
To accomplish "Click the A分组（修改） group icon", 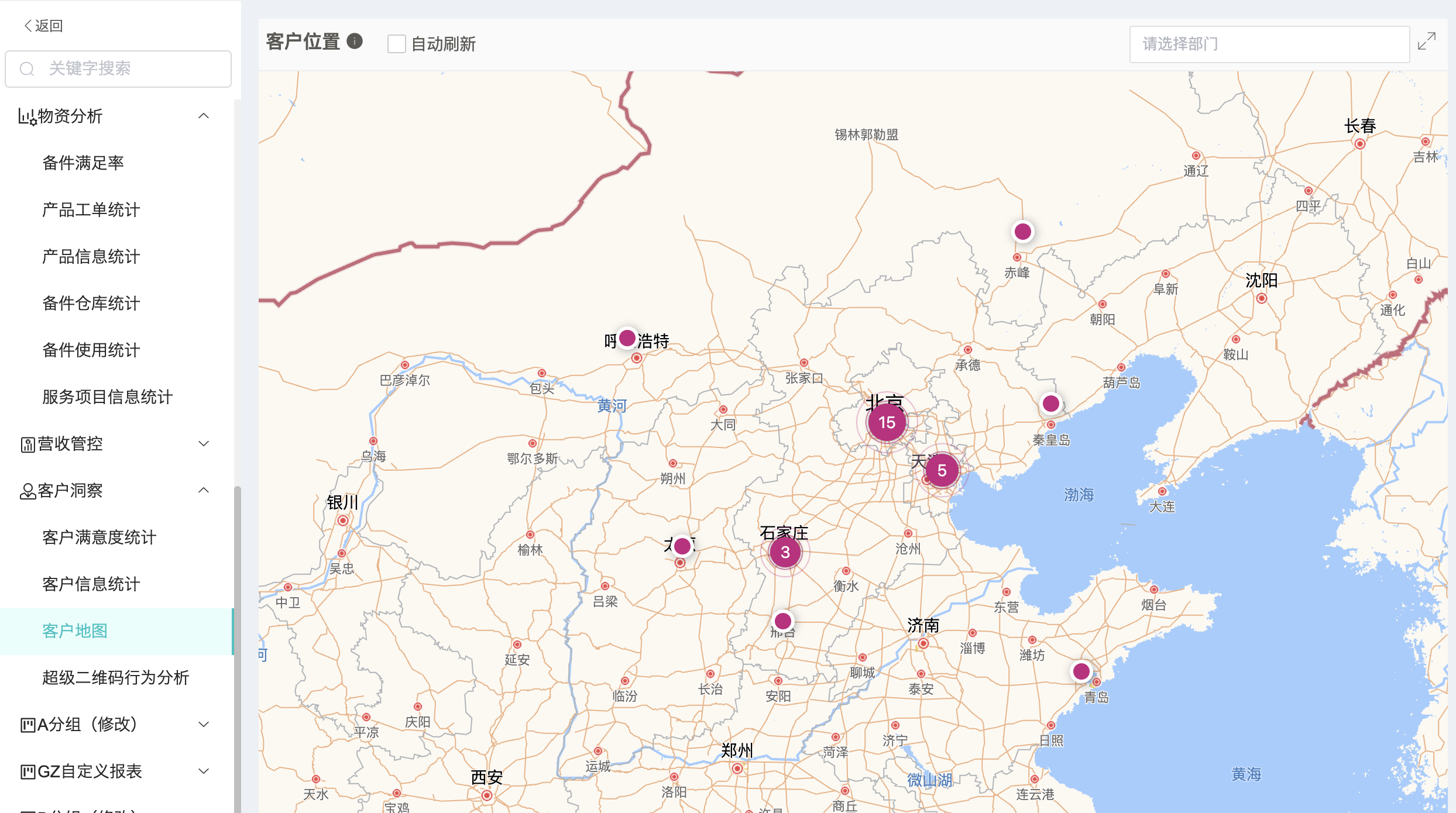I will click(28, 725).
